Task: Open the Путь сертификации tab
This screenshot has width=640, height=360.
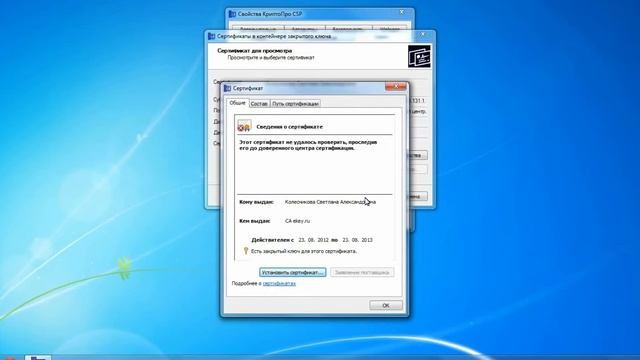Action: pyautogui.click(x=295, y=104)
